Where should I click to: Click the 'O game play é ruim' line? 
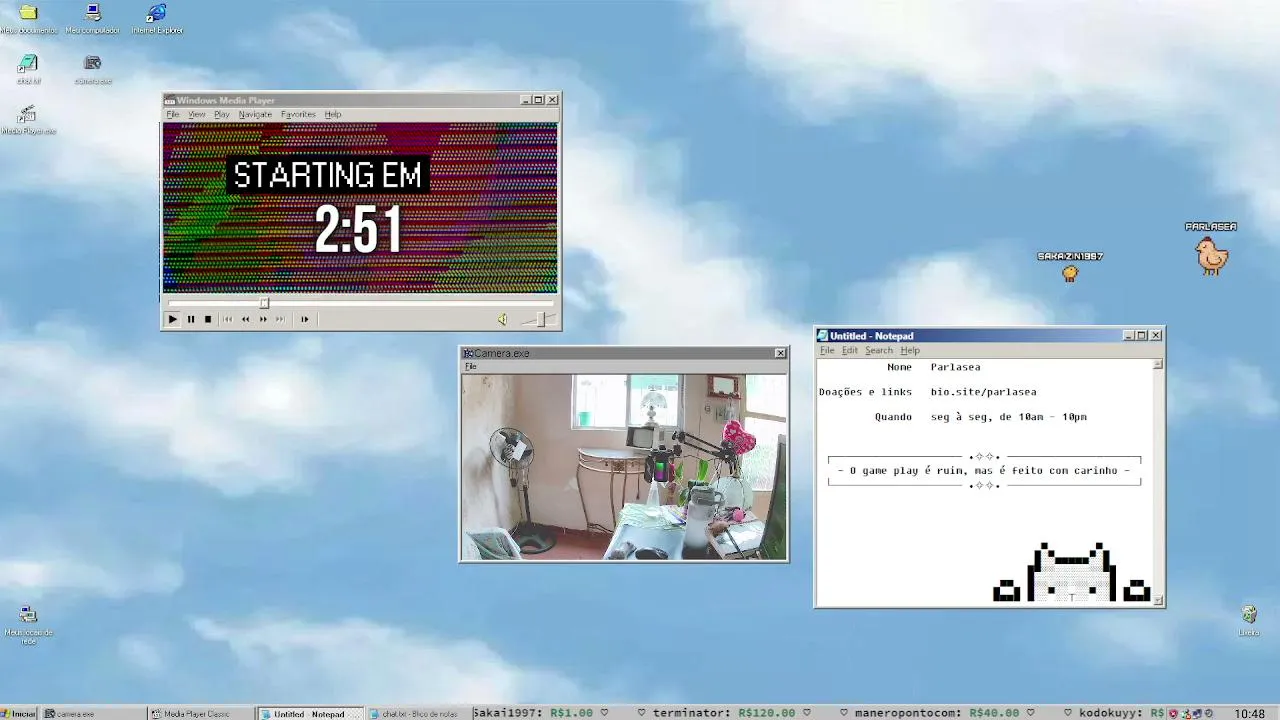pos(984,470)
